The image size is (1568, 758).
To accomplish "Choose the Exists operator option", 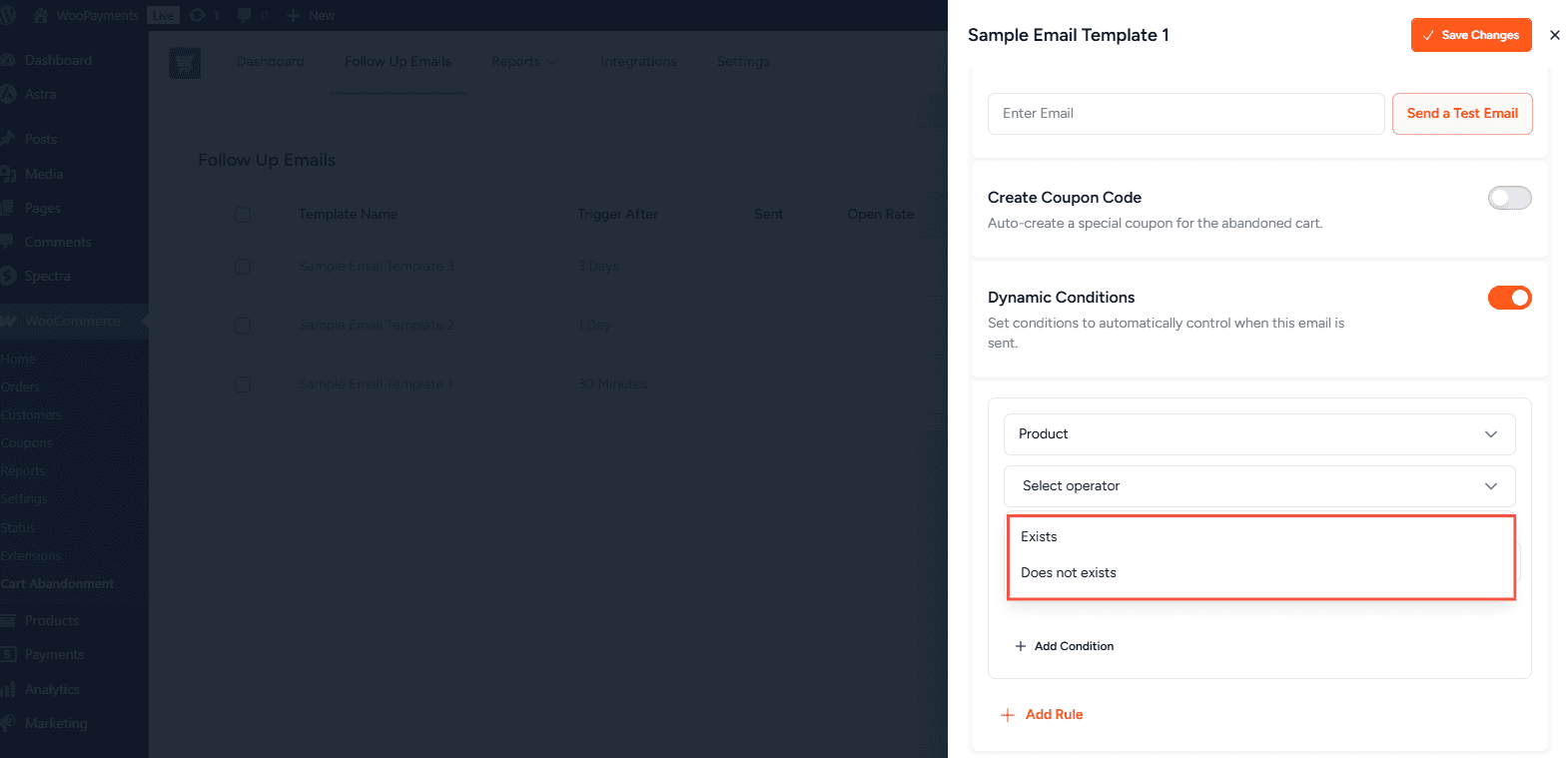I will coord(1039,537).
